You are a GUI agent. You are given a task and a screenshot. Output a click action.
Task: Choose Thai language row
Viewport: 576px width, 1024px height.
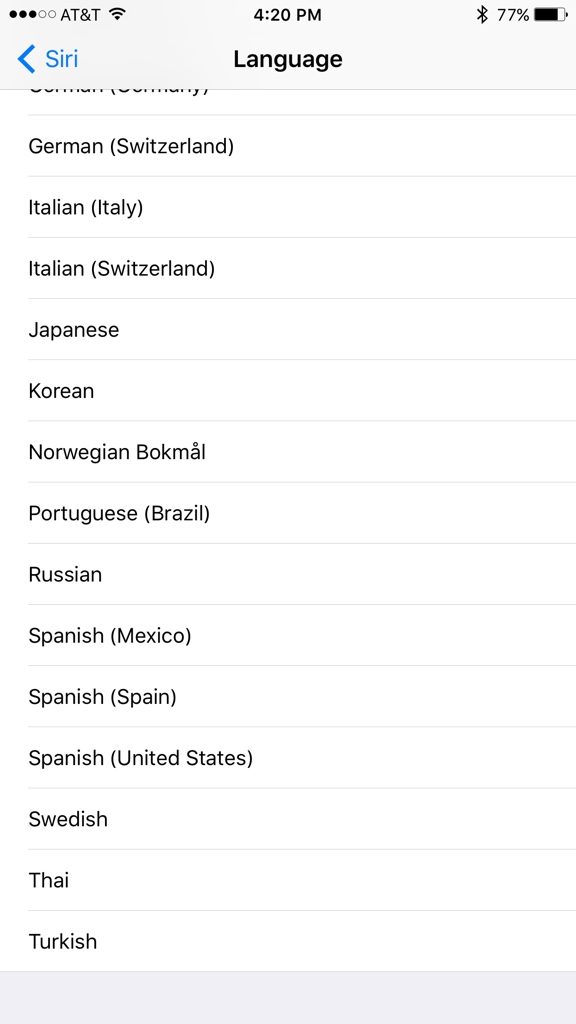[288, 880]
